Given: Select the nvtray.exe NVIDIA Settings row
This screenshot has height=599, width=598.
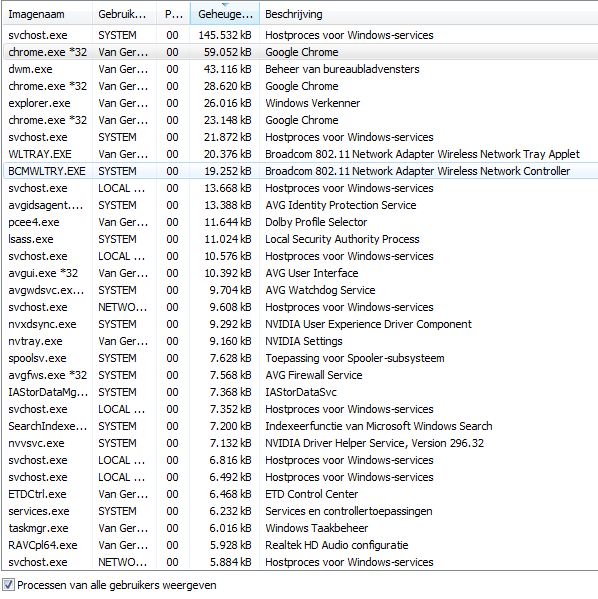Looking at the screenshot, I should 300,341.
